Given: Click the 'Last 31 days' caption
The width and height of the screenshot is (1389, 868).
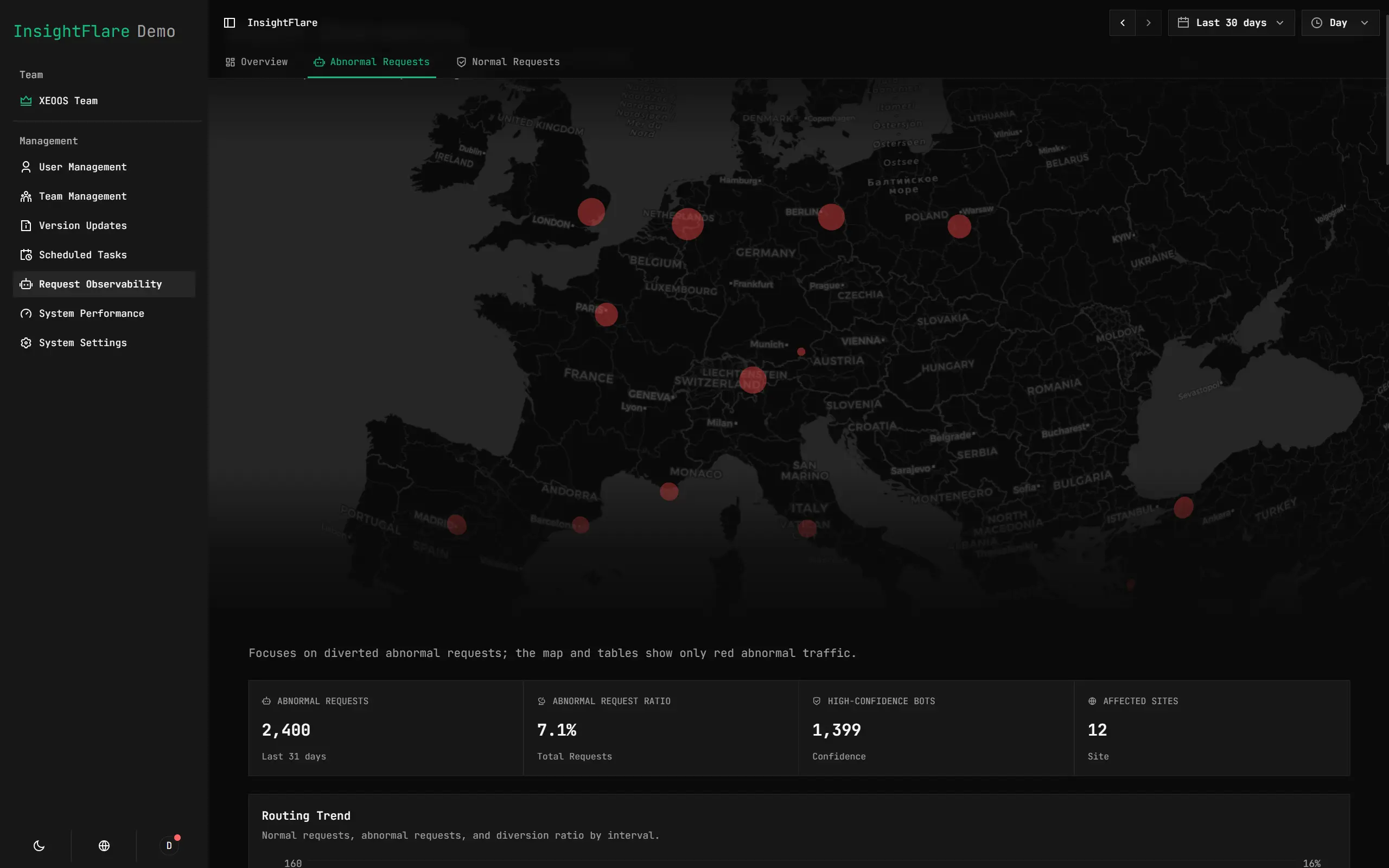Looking at the screenshot, I should 294,757.
